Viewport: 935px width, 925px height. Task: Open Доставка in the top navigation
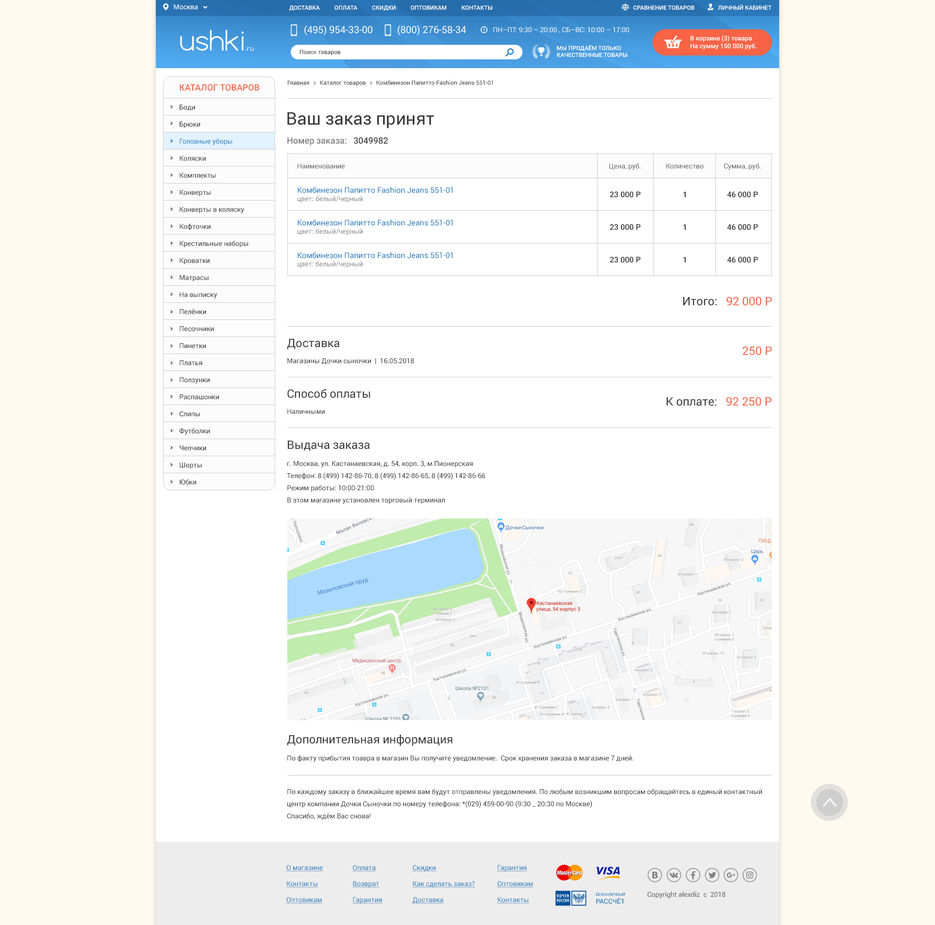[304, 8]
